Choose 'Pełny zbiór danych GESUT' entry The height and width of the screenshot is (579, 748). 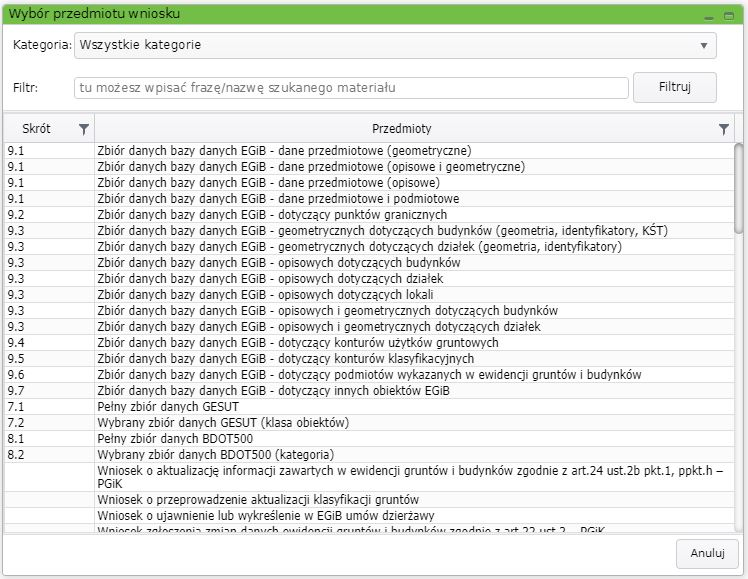pos(168,407)
